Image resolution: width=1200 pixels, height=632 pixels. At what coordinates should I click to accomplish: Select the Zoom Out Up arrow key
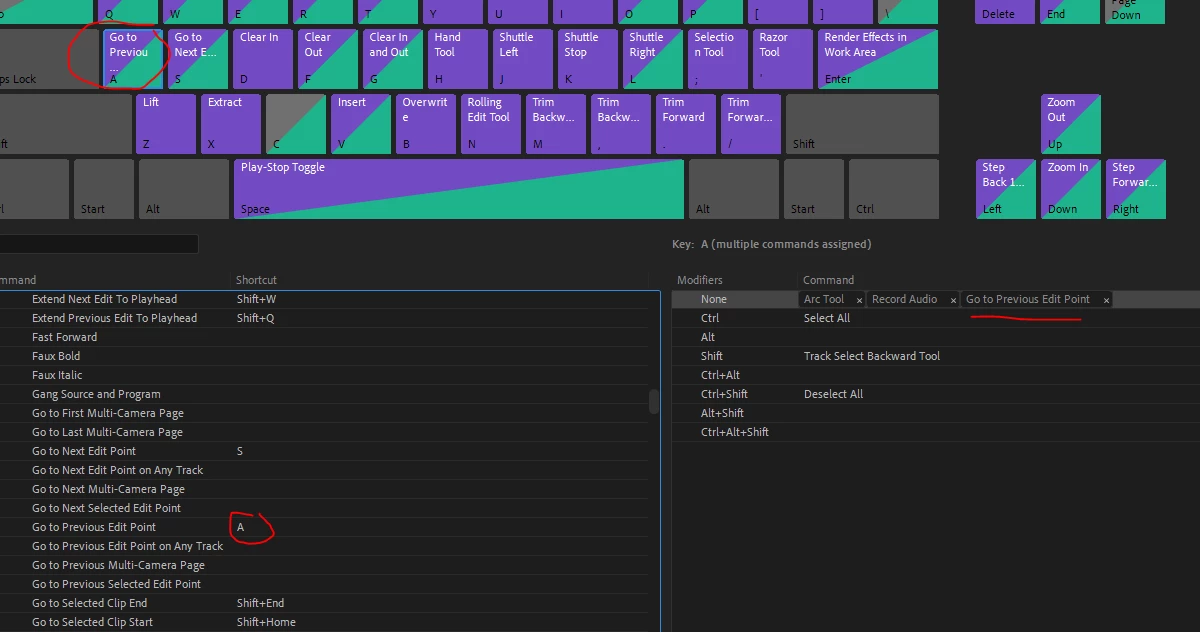[1071, 124]
